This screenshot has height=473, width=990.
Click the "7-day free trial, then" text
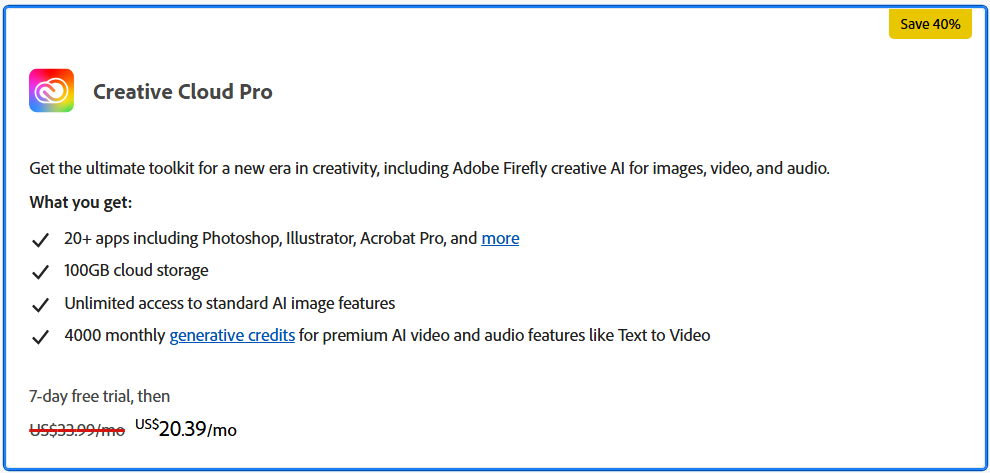click(99, 397)
